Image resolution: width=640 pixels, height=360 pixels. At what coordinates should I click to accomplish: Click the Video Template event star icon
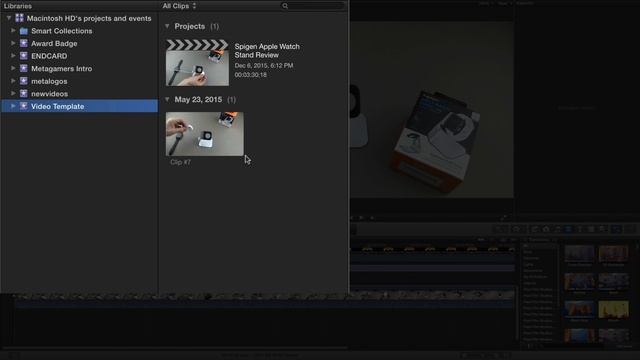[x=24, y=106]
